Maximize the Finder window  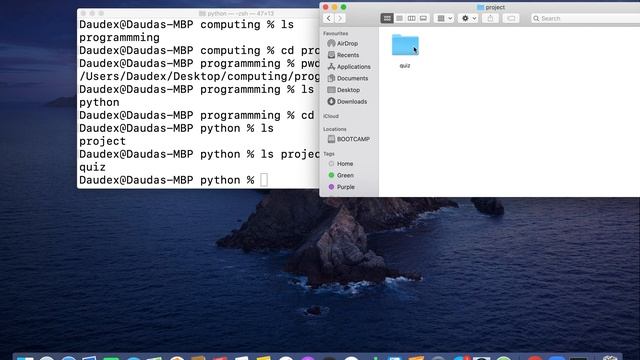[x=344, y=7]
